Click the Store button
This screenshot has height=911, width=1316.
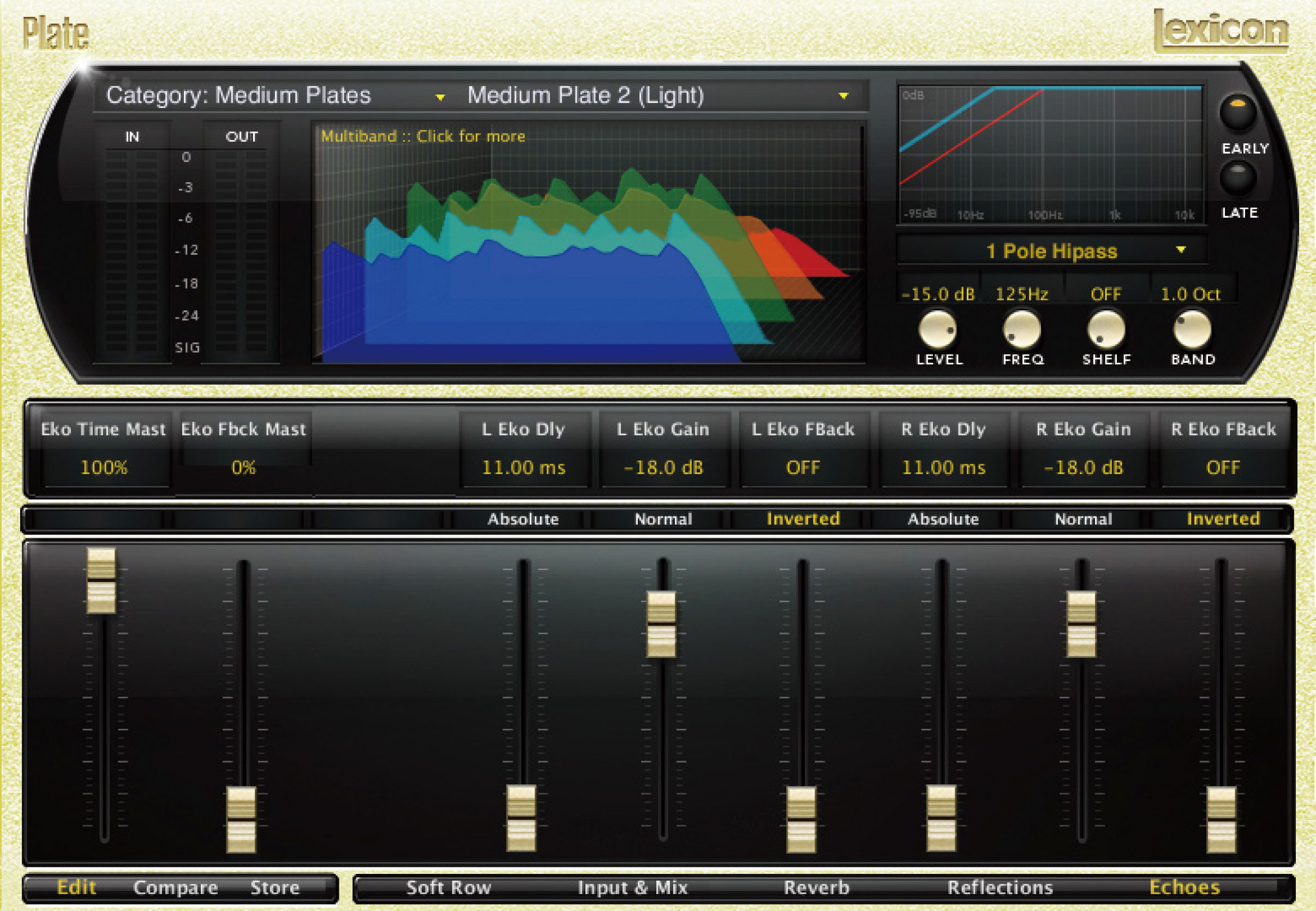click(x=274, y=888)
